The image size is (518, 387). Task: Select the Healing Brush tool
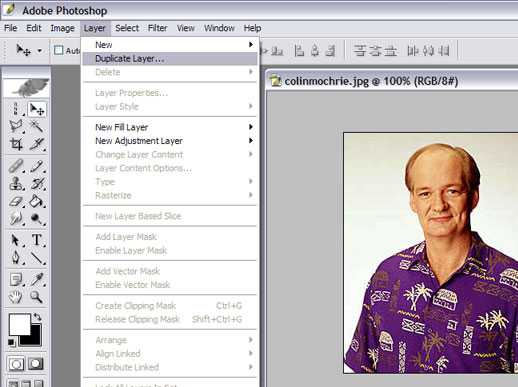(16, 166)
